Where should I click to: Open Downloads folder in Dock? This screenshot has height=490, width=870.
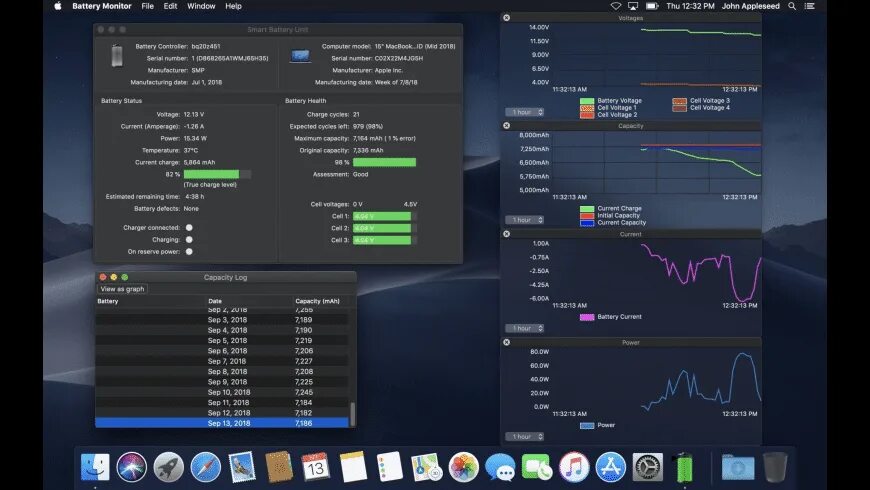click(x=738, y=467)
